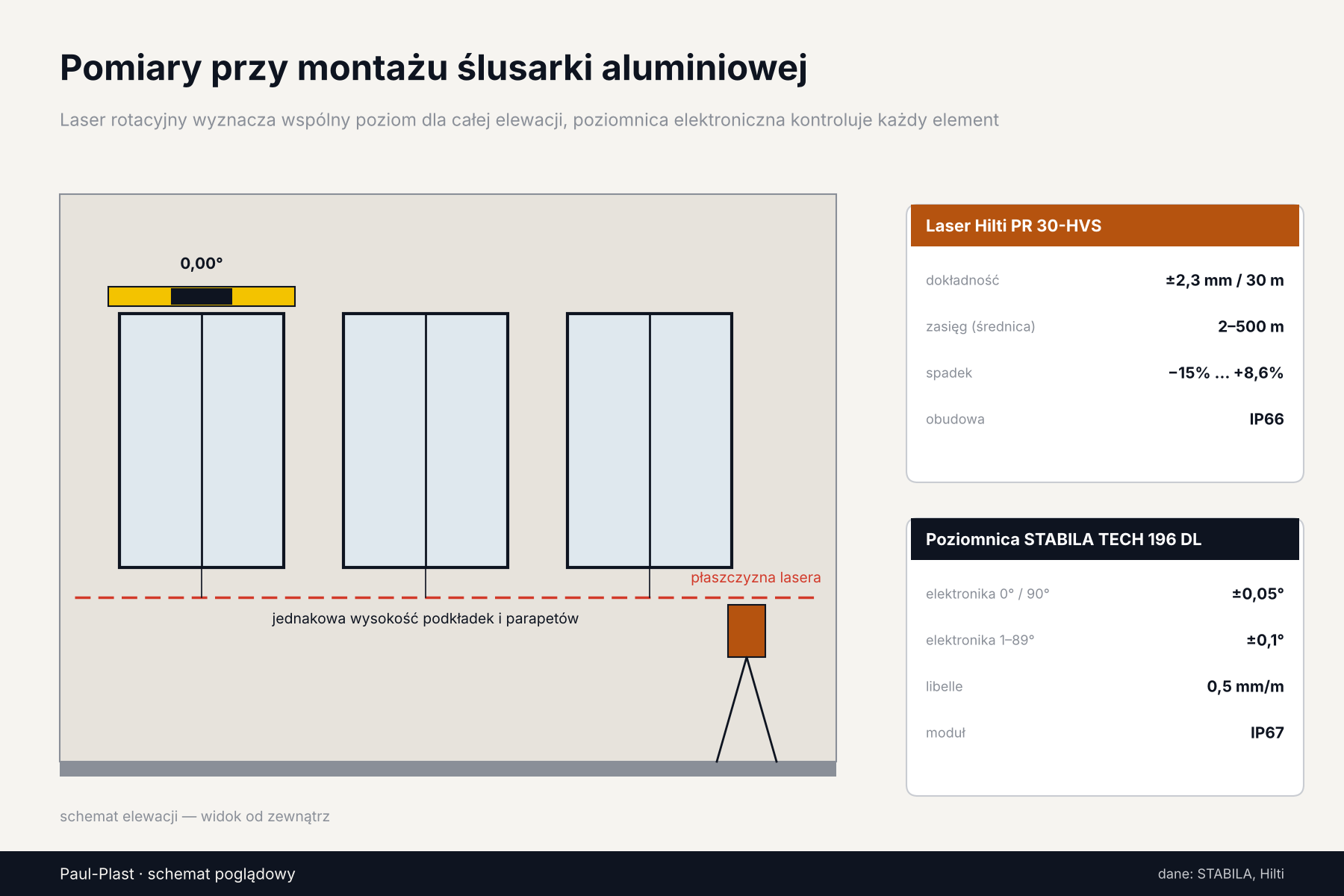
Task: Click the 'IP67' rating value
Action: pyautogui.click(x=1267, y=732)
